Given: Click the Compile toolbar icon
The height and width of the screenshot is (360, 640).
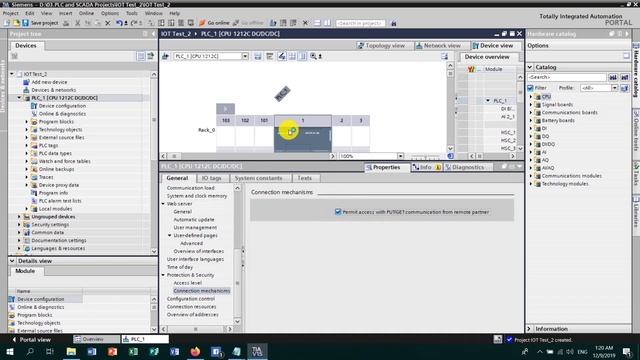Looking at the screenshot, I should coord(151,23).
